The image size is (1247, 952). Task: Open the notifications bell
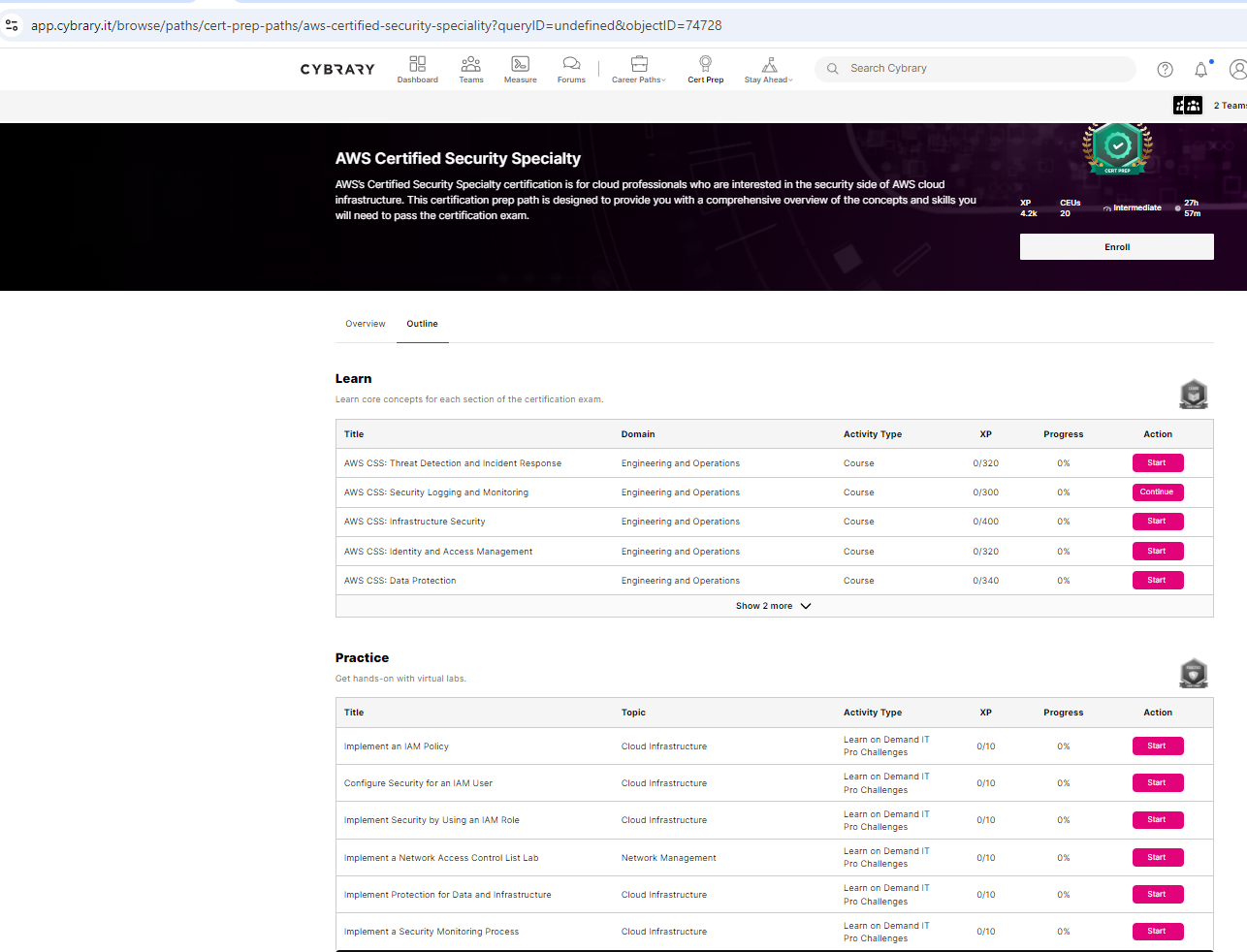(x=1200, y=70)
